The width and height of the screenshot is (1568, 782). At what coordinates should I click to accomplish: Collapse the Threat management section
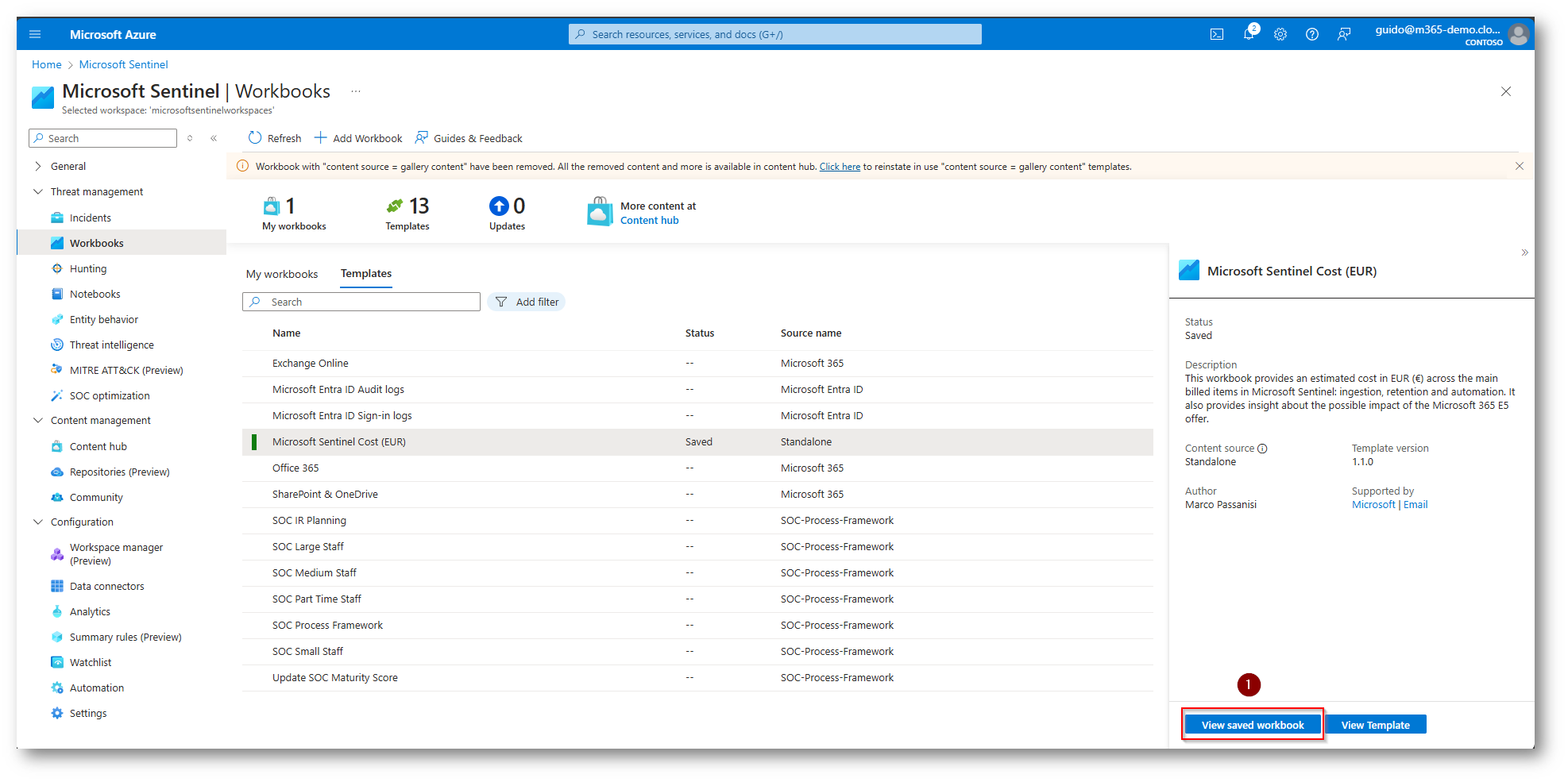point(37,191)
